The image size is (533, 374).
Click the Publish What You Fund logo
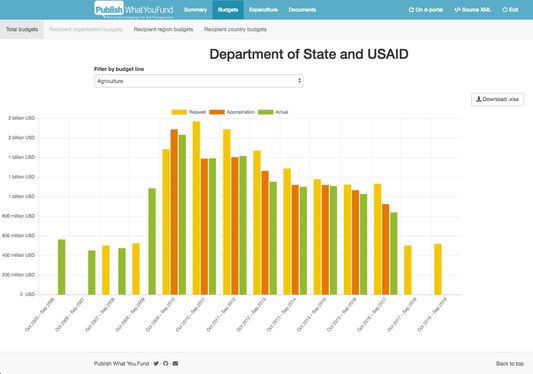(x=134, y=10)
